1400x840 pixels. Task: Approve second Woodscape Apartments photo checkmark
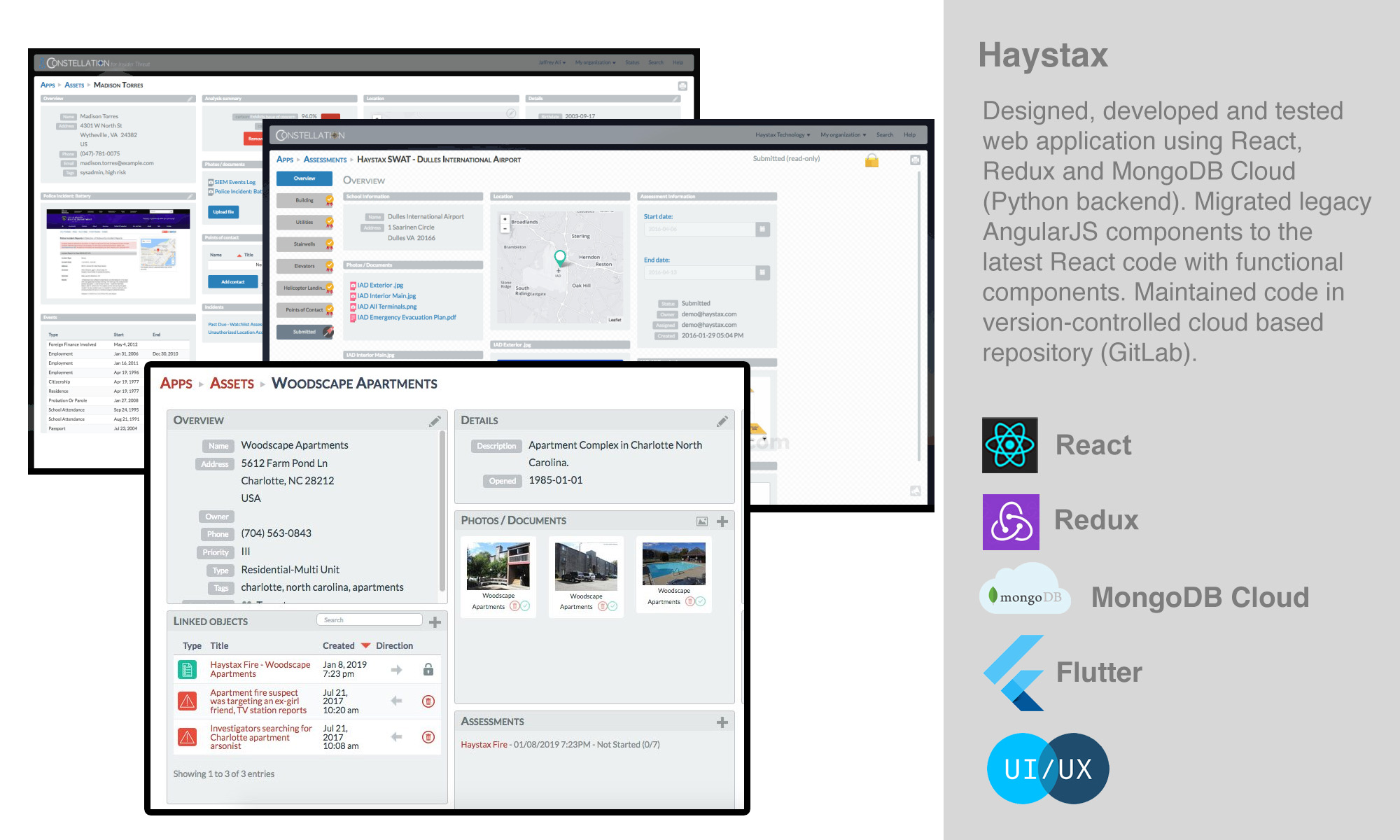[612, 606]
